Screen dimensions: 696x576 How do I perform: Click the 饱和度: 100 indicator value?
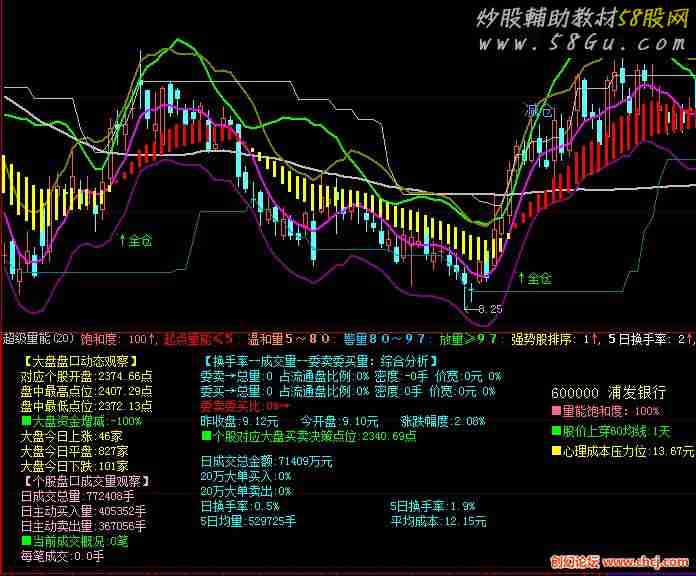click(118, 339)
